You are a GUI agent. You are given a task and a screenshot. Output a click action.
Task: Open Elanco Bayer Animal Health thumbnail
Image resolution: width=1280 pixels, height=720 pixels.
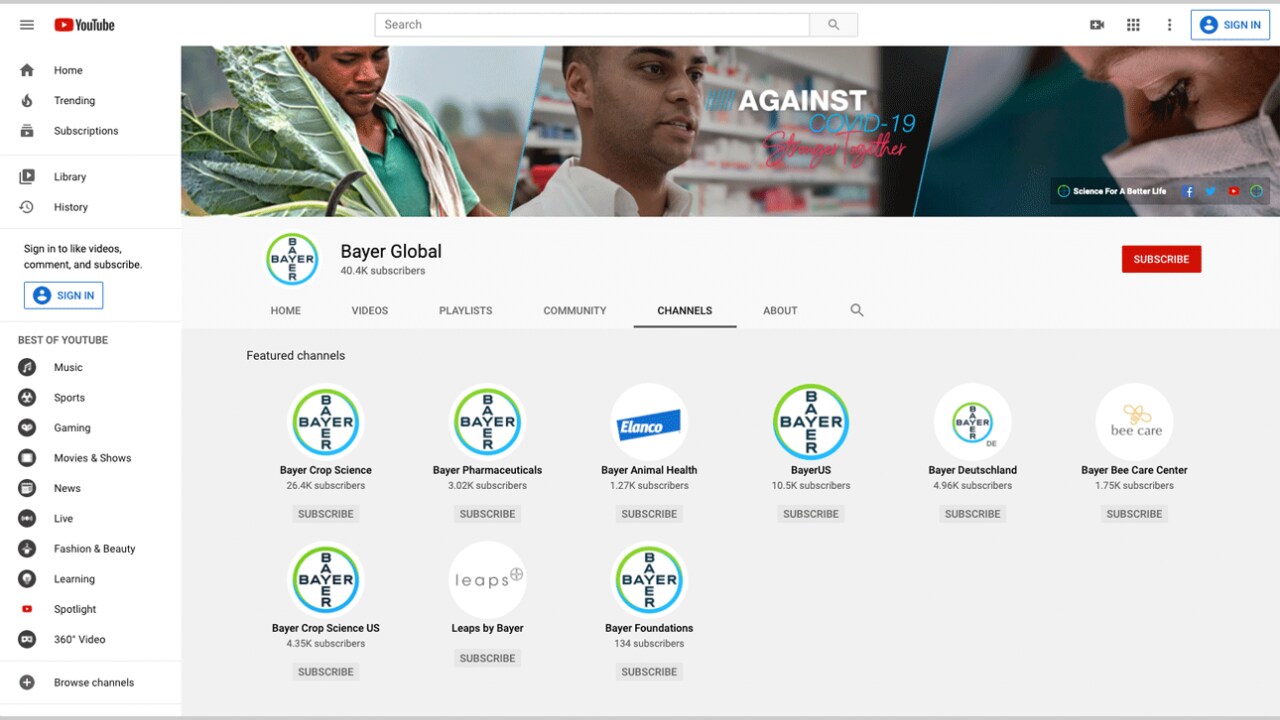[x=649, y=422]
